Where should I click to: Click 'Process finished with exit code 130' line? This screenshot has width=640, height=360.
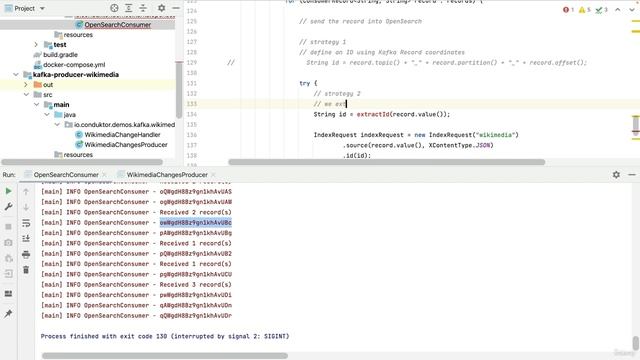point(165,336)
